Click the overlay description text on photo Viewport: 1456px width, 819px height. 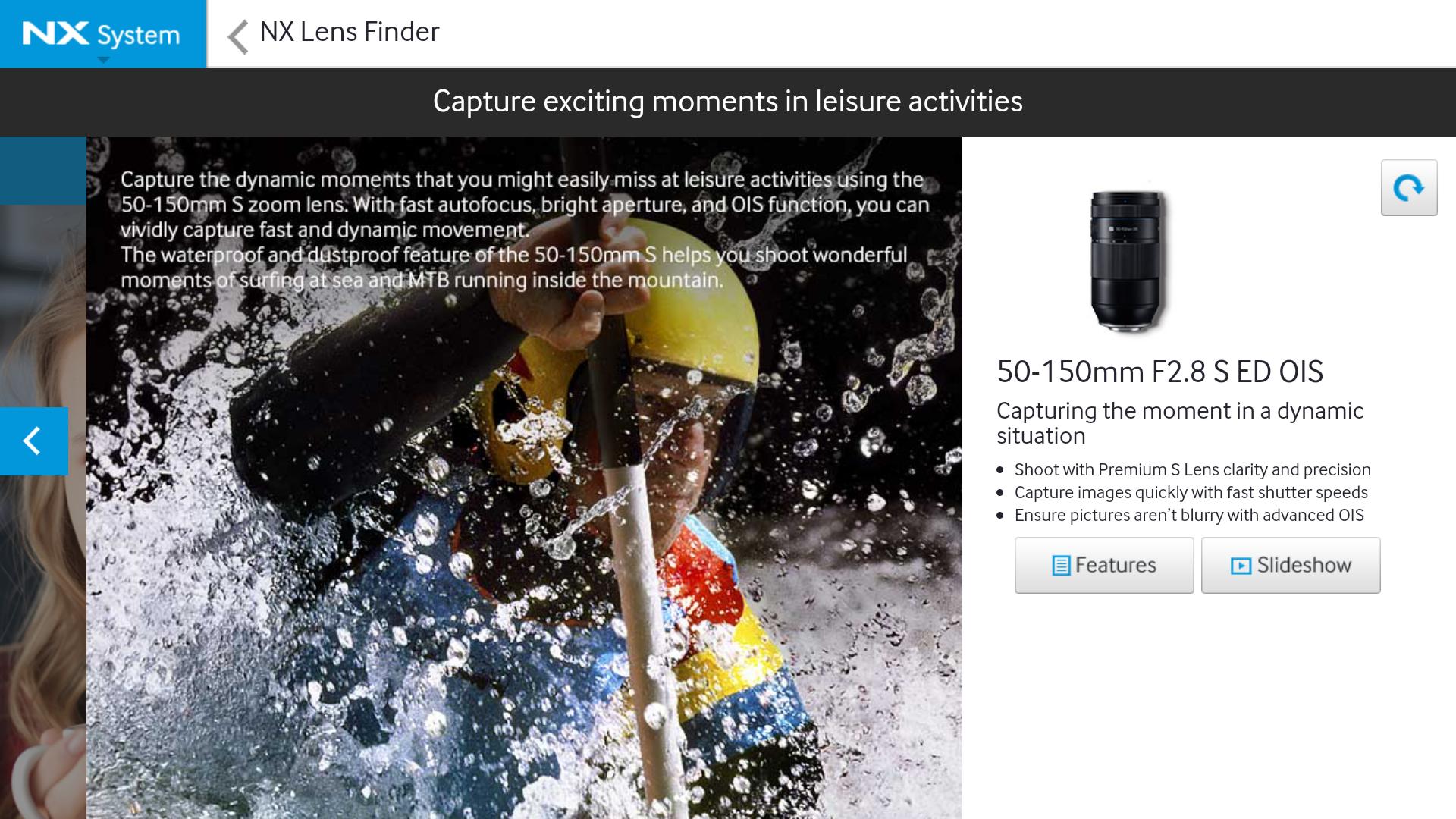click(x=525, y=230)
